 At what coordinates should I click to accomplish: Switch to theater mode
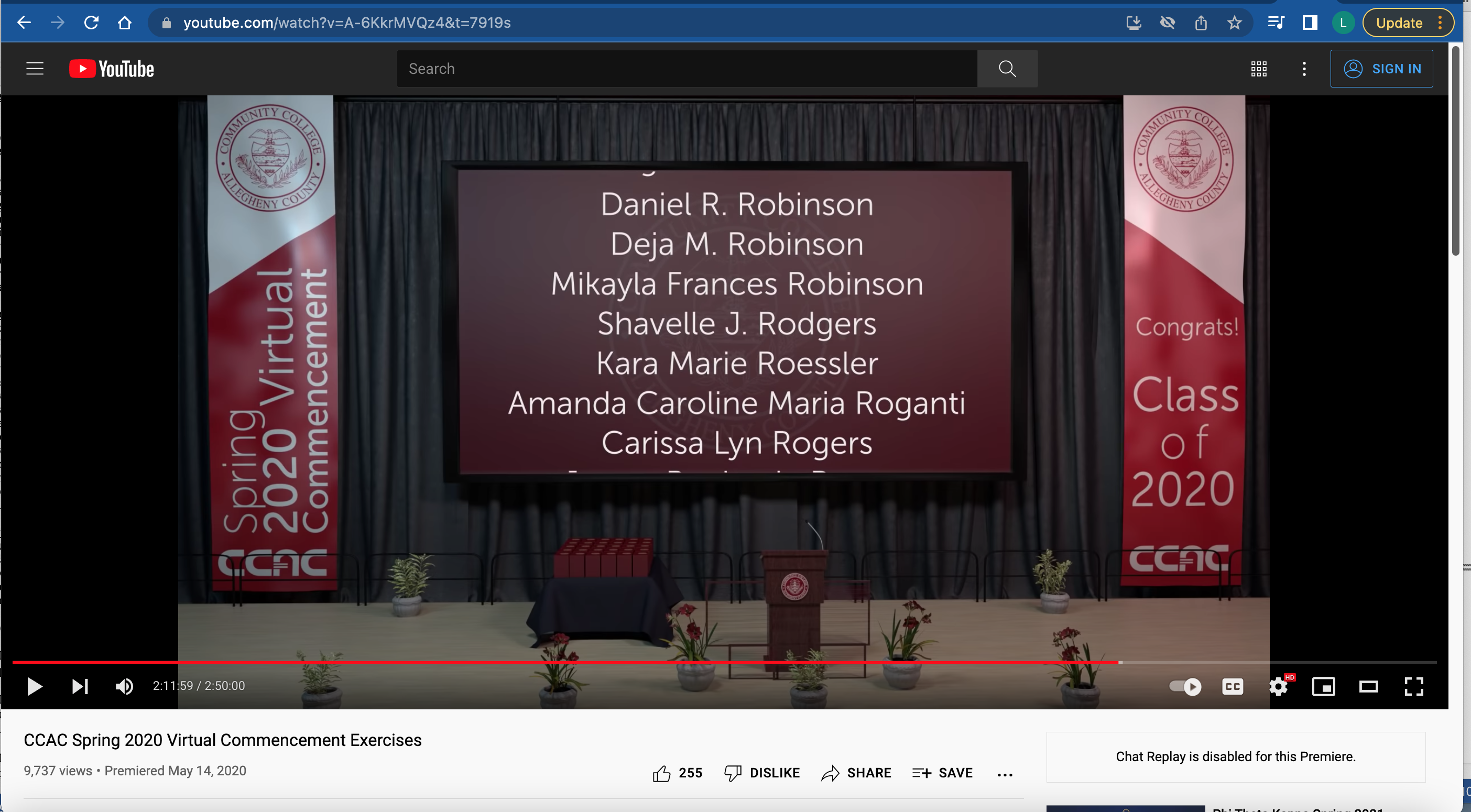(x=1368, y=686)
